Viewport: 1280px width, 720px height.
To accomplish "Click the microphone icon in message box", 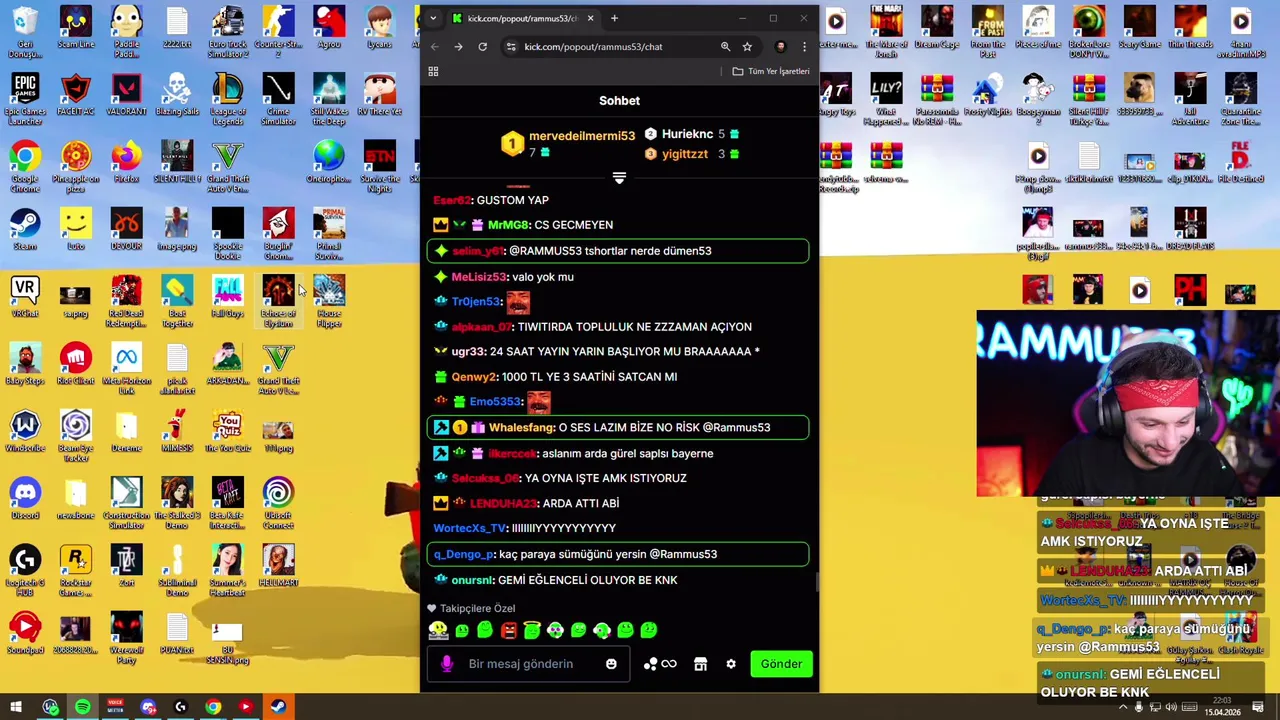I will click(447, 664).
